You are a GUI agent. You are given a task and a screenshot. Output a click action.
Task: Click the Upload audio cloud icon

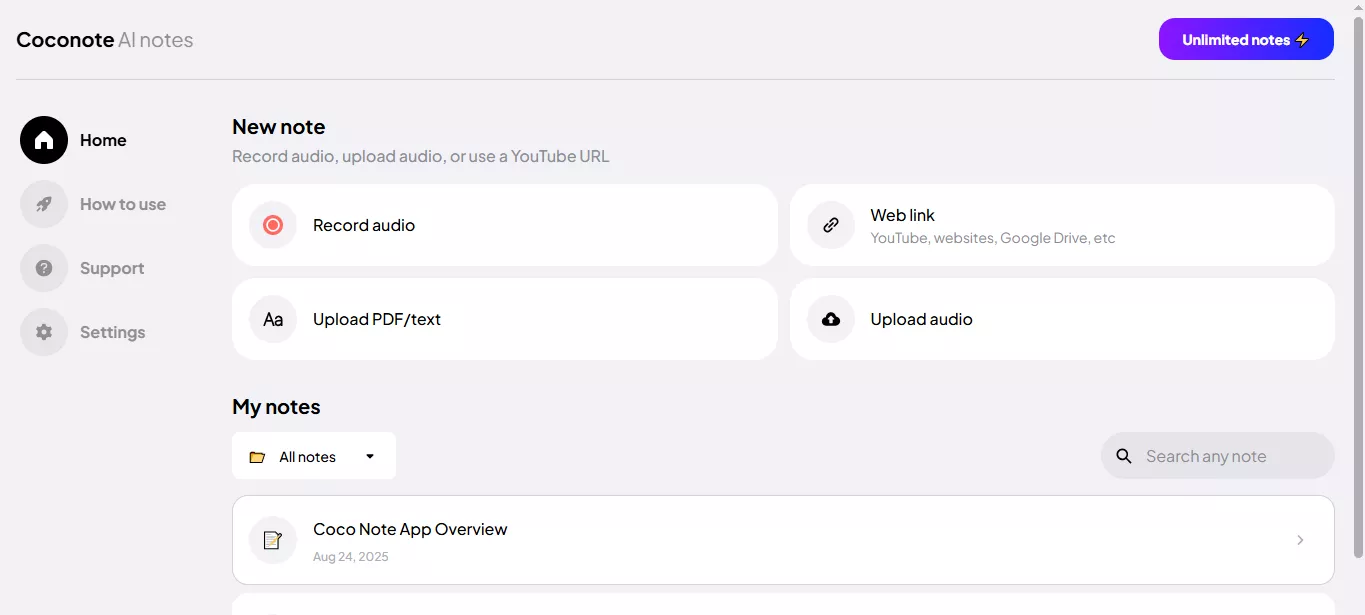point(830,319)
